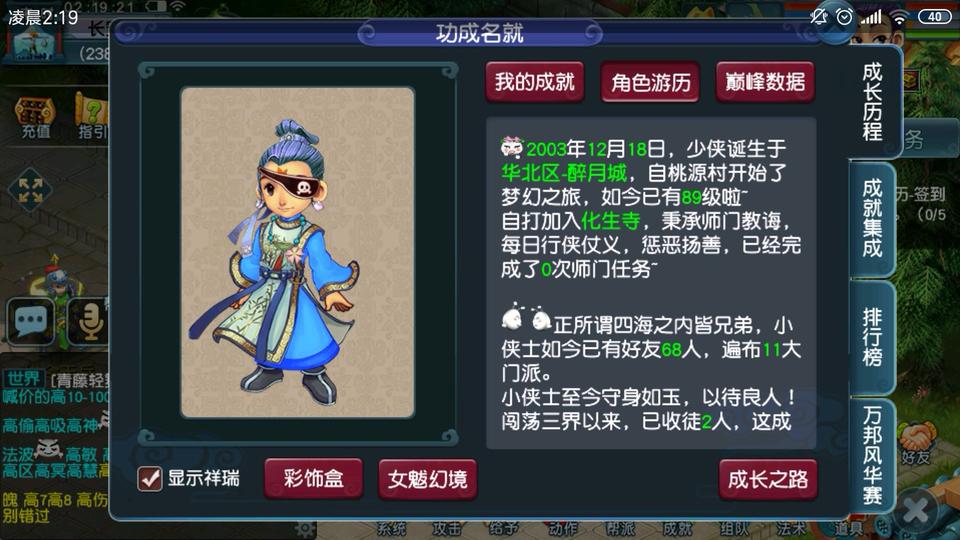This screenshot has width=960, height=540.
Task: Select the 成长历程 side tab
Action: coord(873,102)
